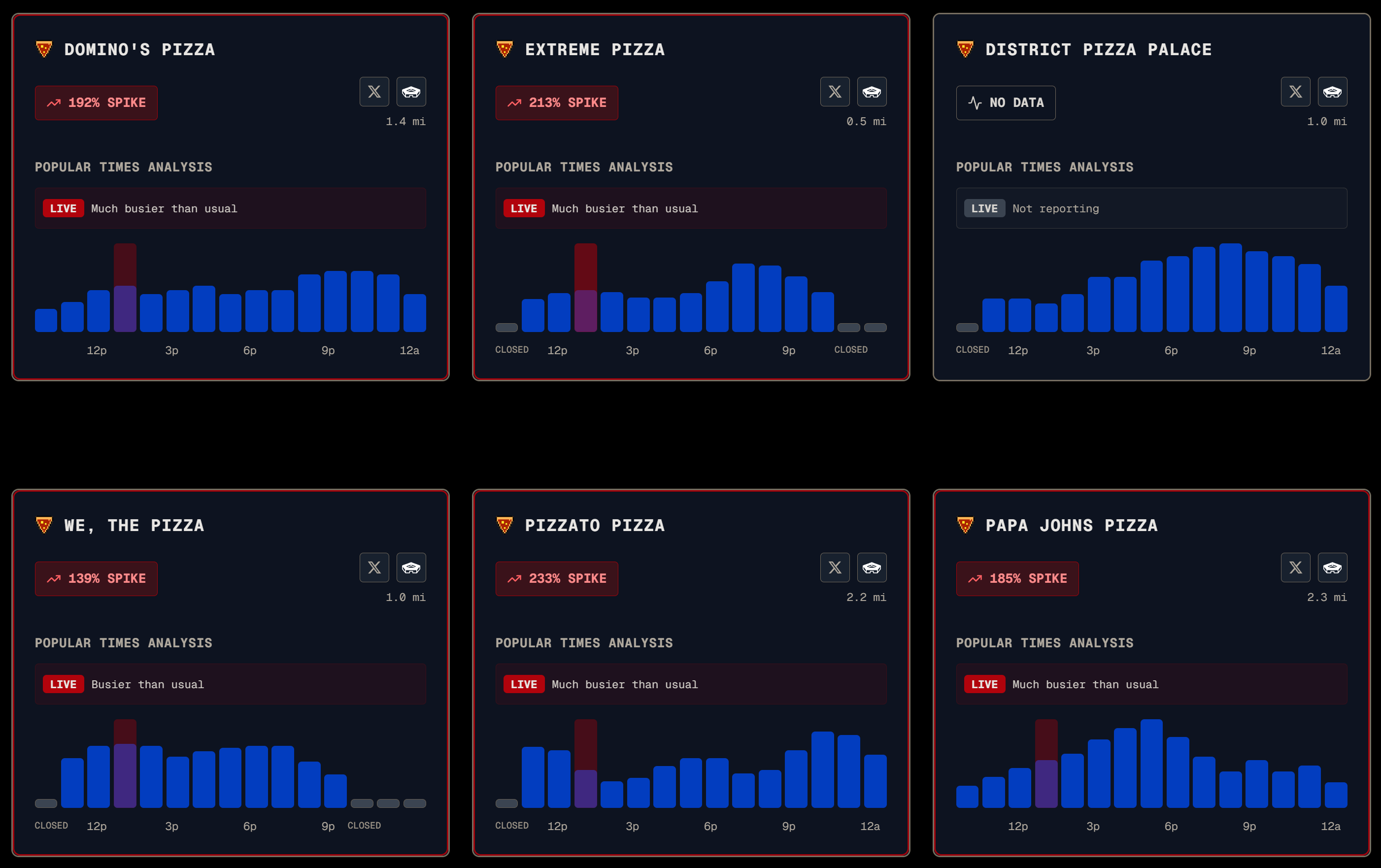Image resolution: width=1381 pixels, height=868 pixels.
Task: Click tallest bar in District Pizza Palace chart
Action: [x=1230, y=288]
